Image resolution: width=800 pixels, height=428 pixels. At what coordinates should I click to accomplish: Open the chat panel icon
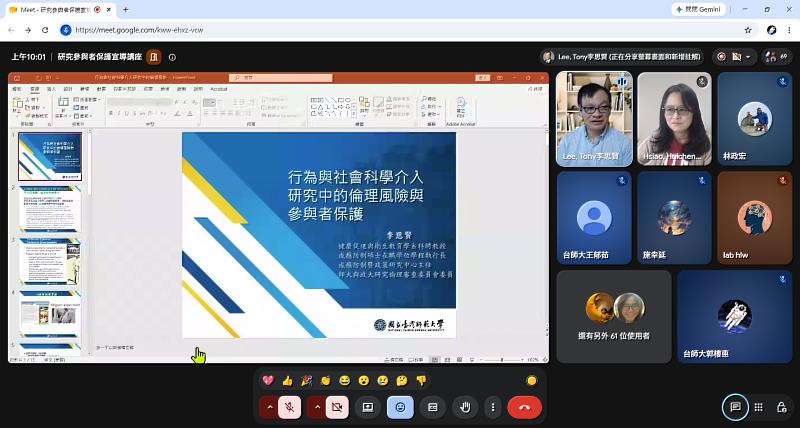(x=735, y=407)
